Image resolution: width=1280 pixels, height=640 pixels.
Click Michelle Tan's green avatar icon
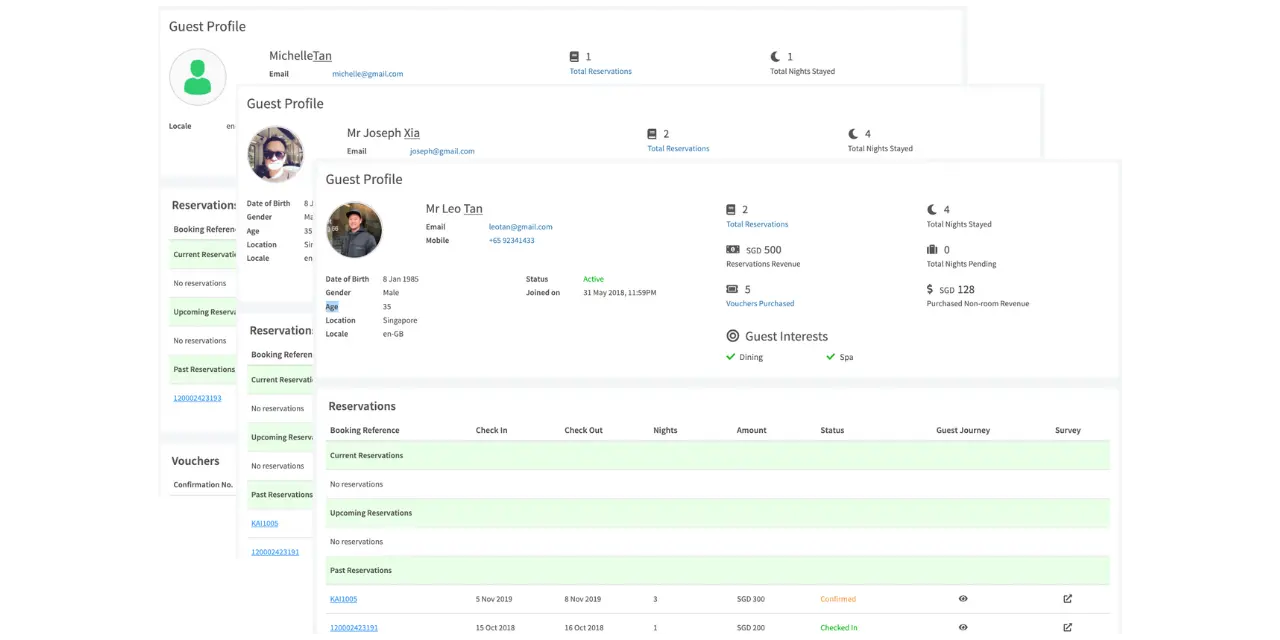[x=197, y=77]
